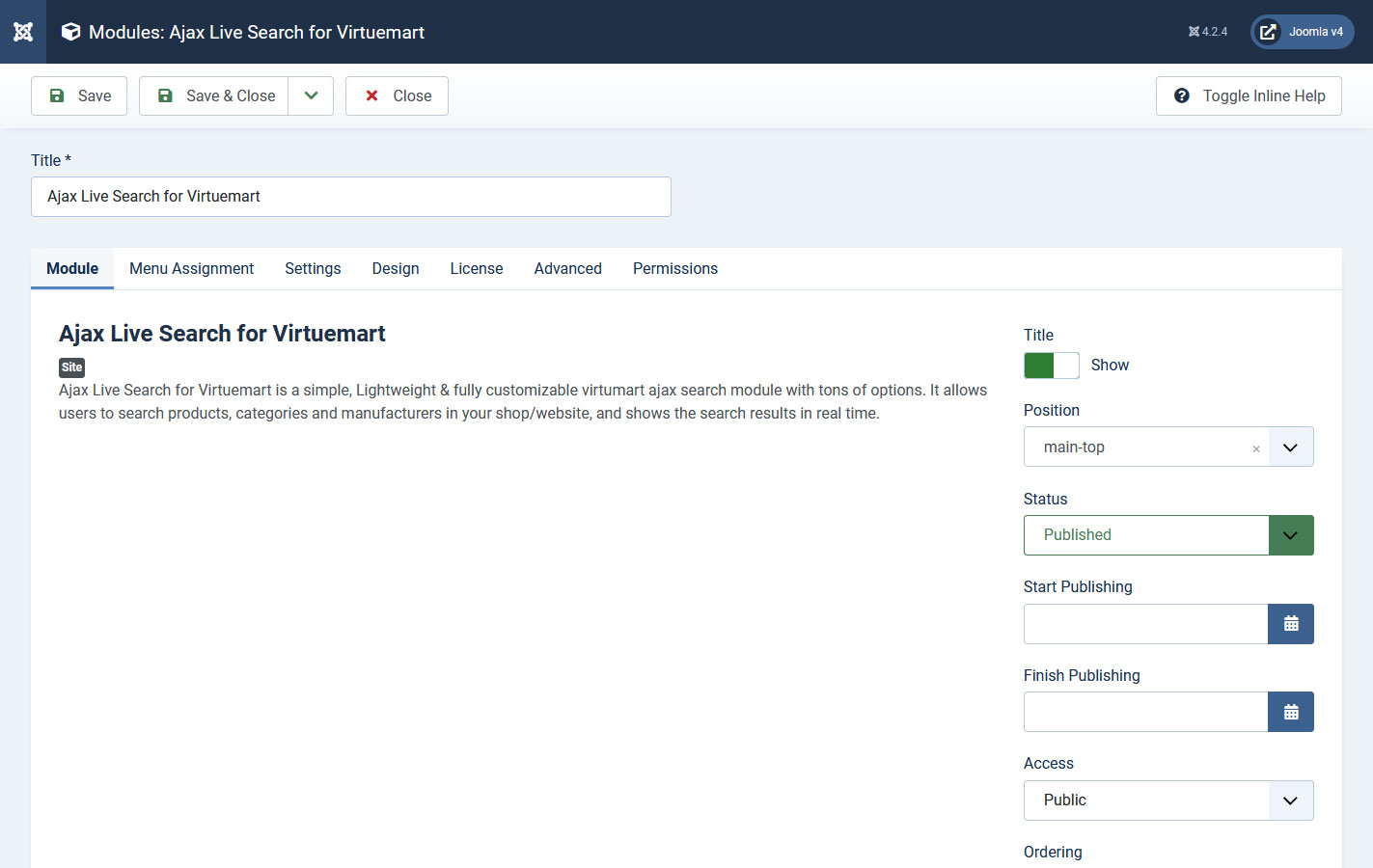Open the Settings tab
Screen dimensions: 1373x868
click(313, 268)
